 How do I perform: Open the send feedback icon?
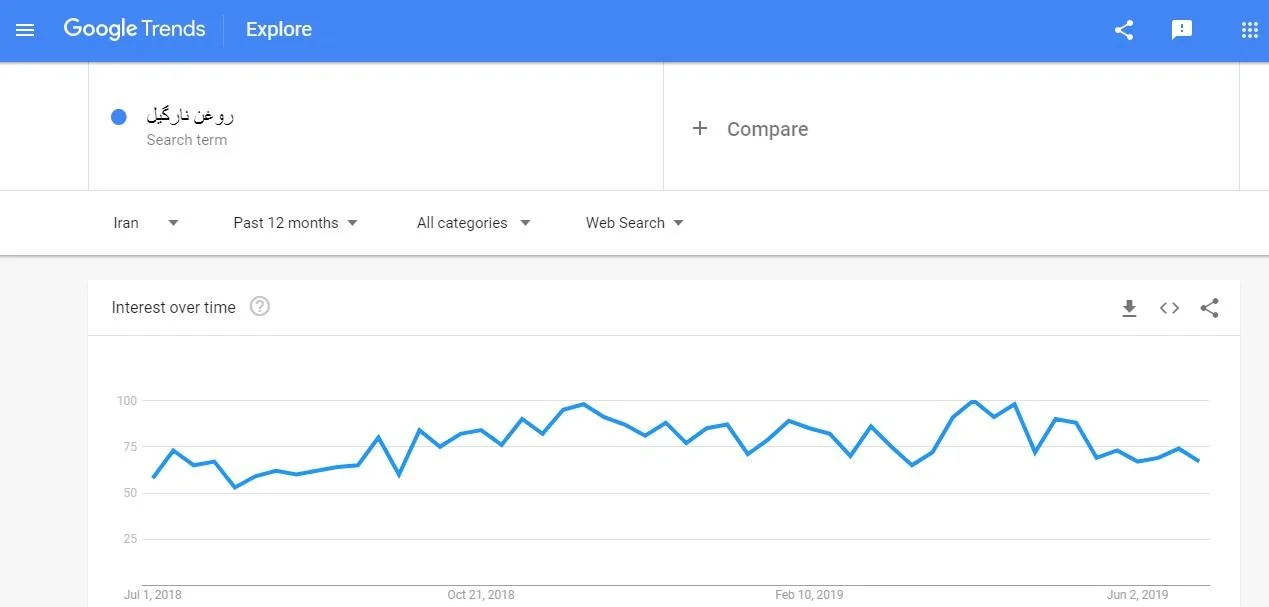pyautogui.click(x=1182, y=30)
